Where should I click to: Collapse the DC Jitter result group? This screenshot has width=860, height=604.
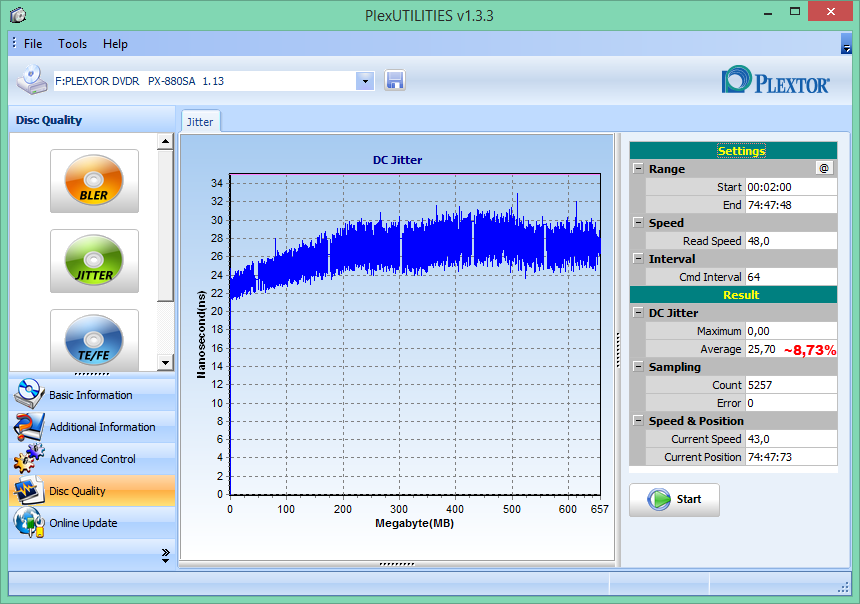click(x=638, y=312)
